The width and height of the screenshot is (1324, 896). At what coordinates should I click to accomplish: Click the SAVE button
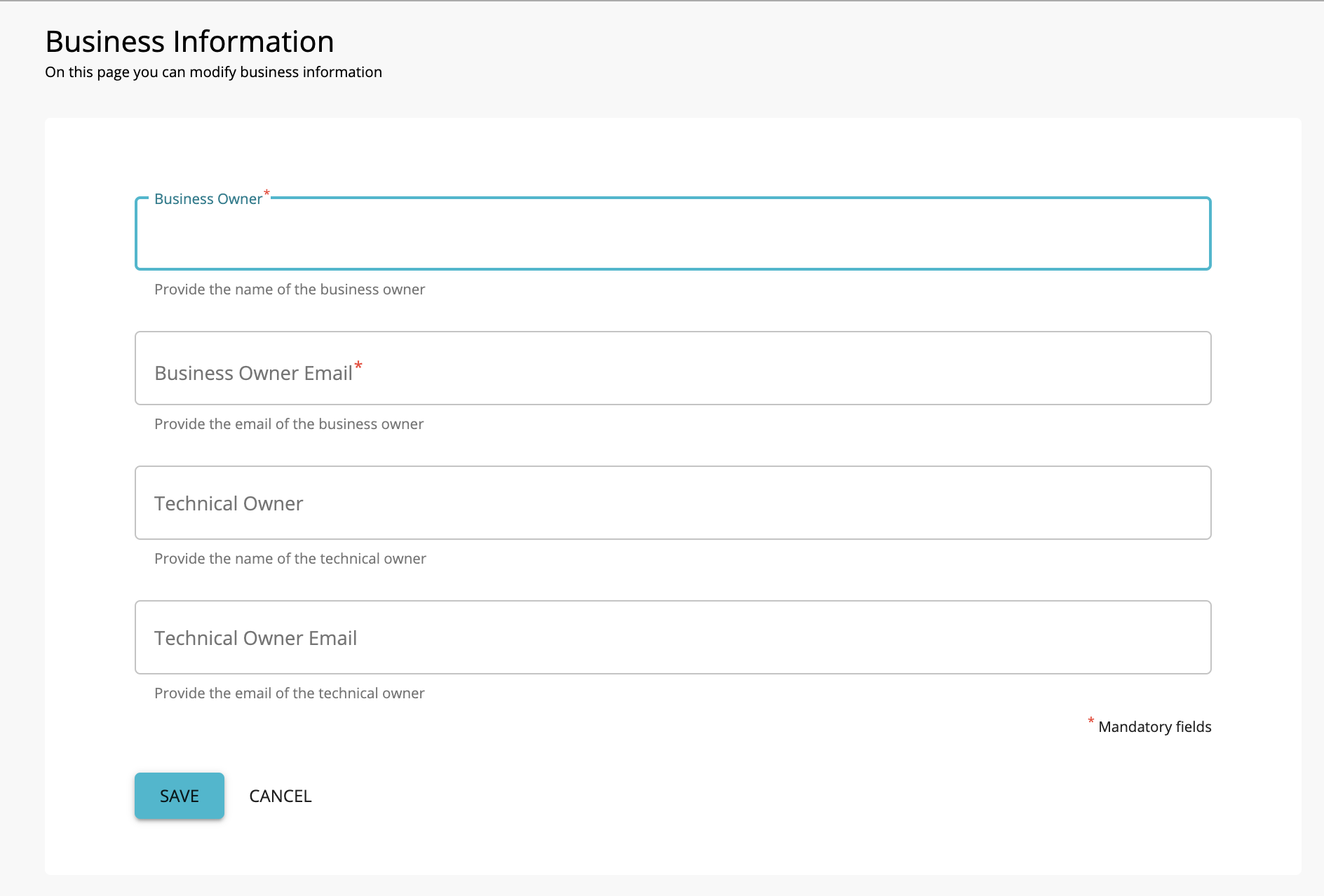[179, 796]
